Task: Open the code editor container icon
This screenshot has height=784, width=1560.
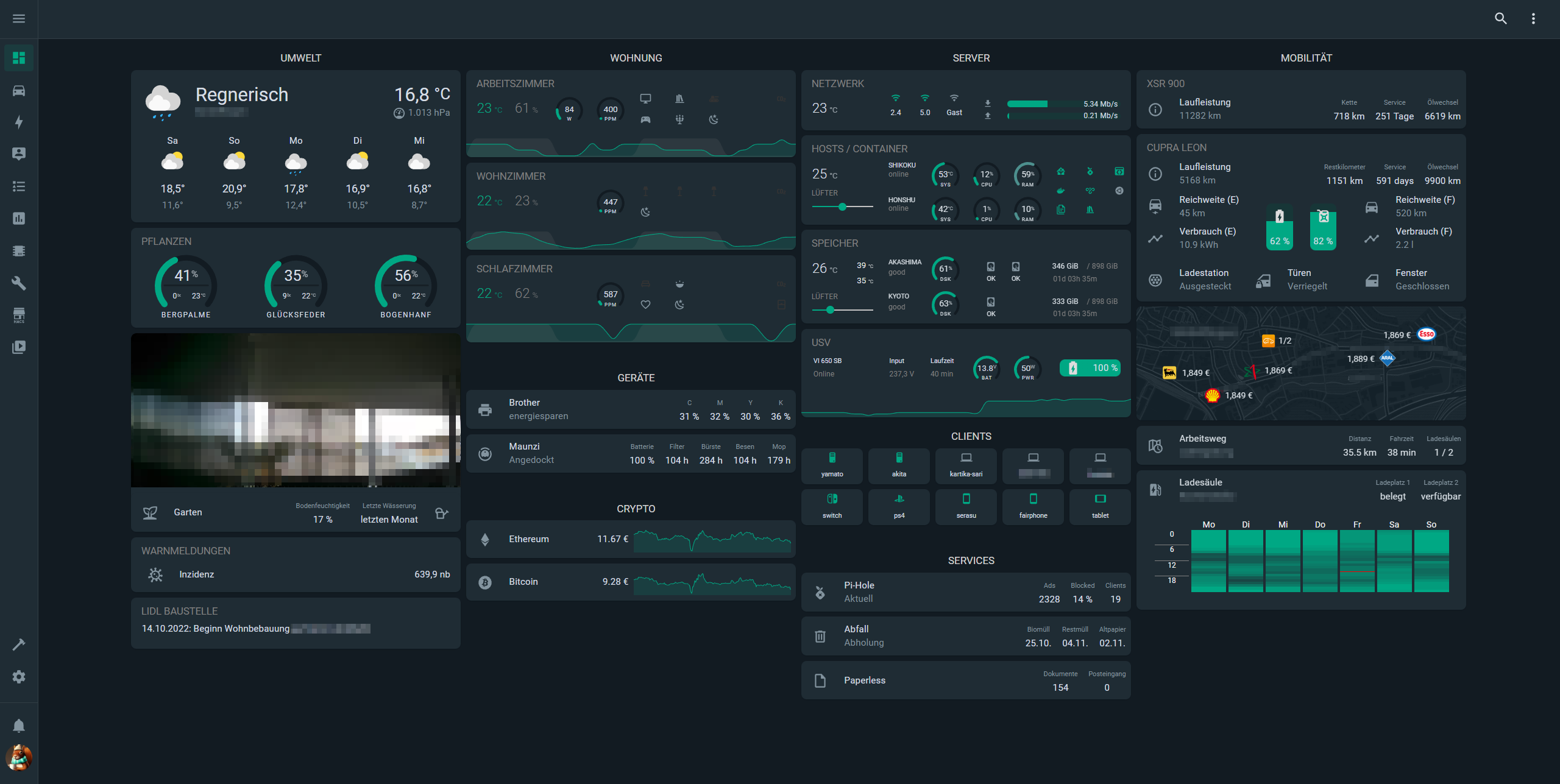Action: point(1119,172)
